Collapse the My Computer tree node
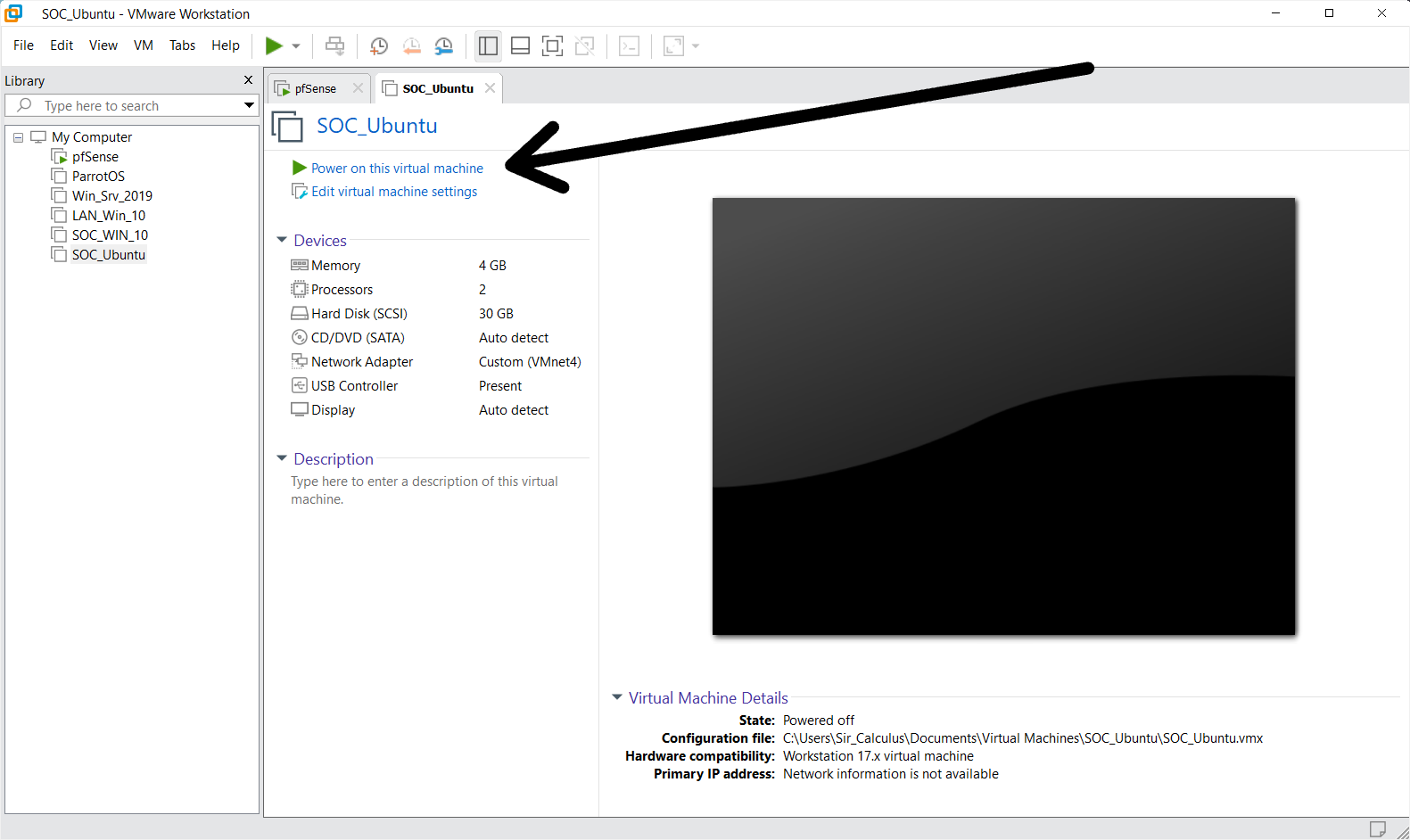This screenshot has width=1410, height=840. [18, 137]
